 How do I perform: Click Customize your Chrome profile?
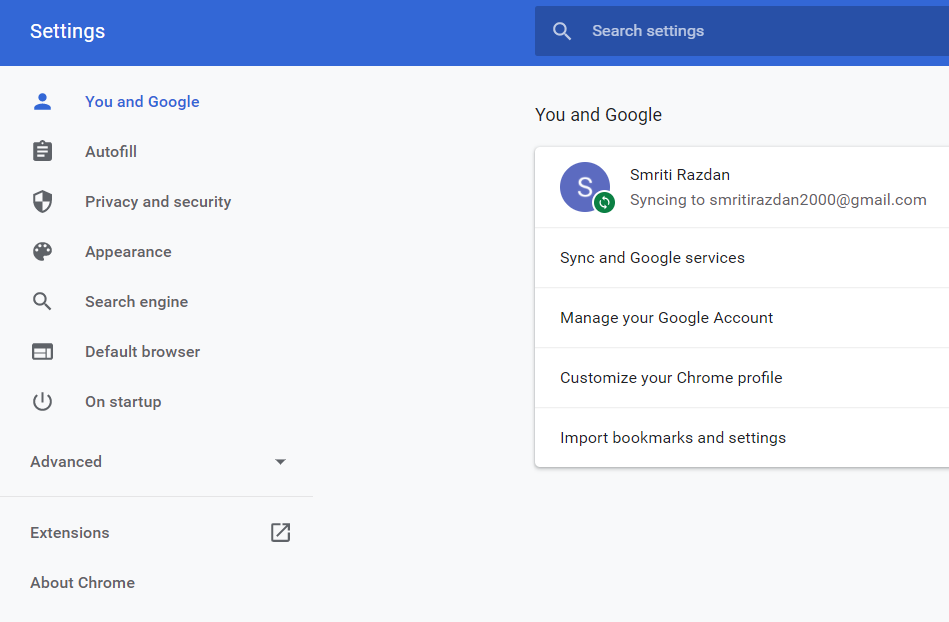point(671,378)
